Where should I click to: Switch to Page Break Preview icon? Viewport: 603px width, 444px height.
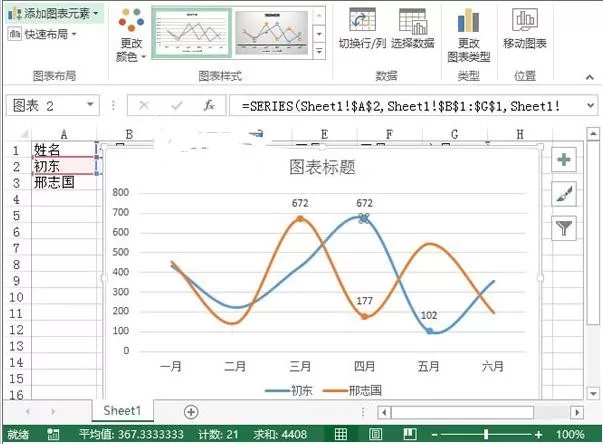coord(410,434)
